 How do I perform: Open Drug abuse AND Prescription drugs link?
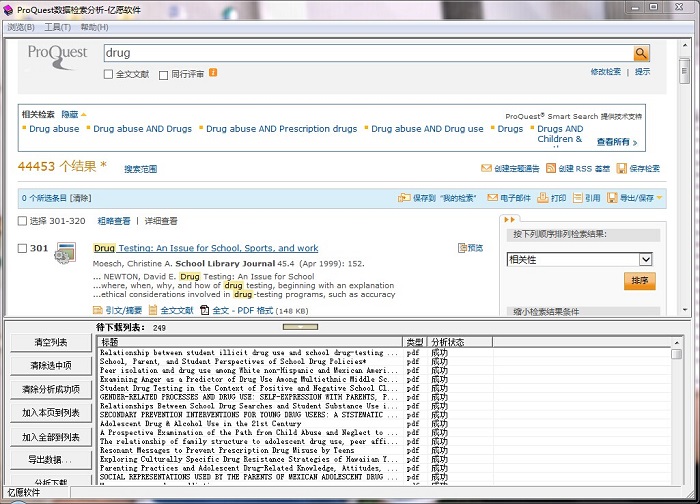click(282, 129)
